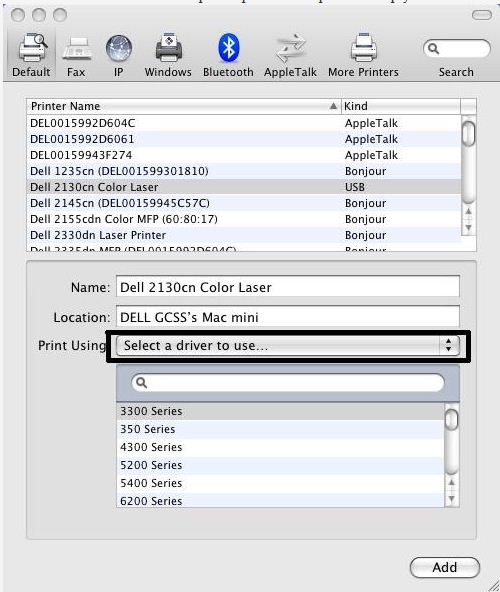Sort by Kind column header

pyautogui.click(x=401, y=106)
